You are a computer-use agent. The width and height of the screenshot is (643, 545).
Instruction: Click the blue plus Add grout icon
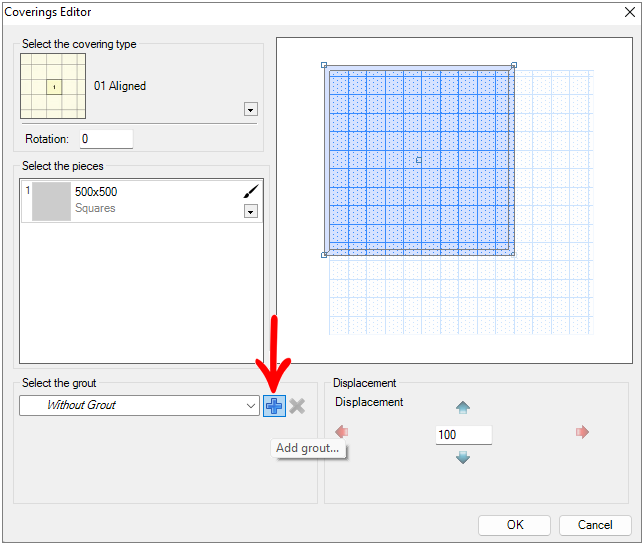274,406
